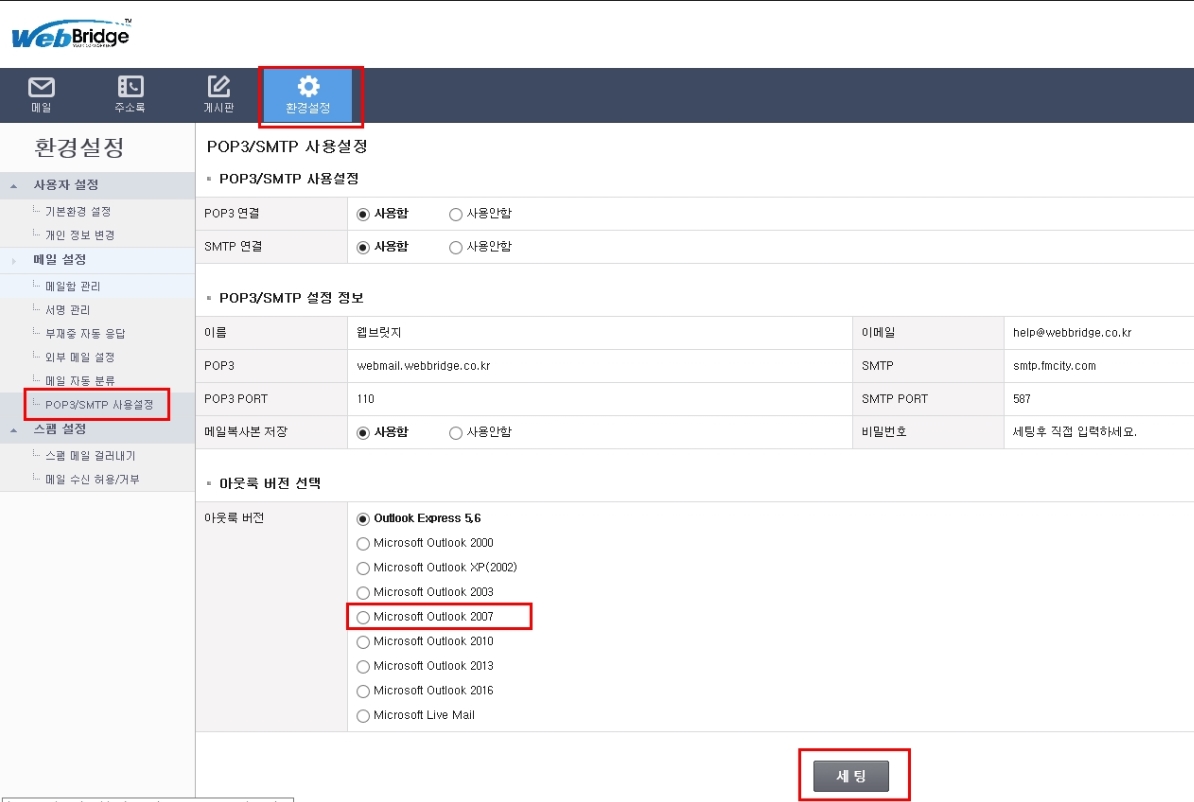Select SMTP 연결 사용안함 radio button
The width and height of the screenshot is (1194, 802).
[455, 247]
